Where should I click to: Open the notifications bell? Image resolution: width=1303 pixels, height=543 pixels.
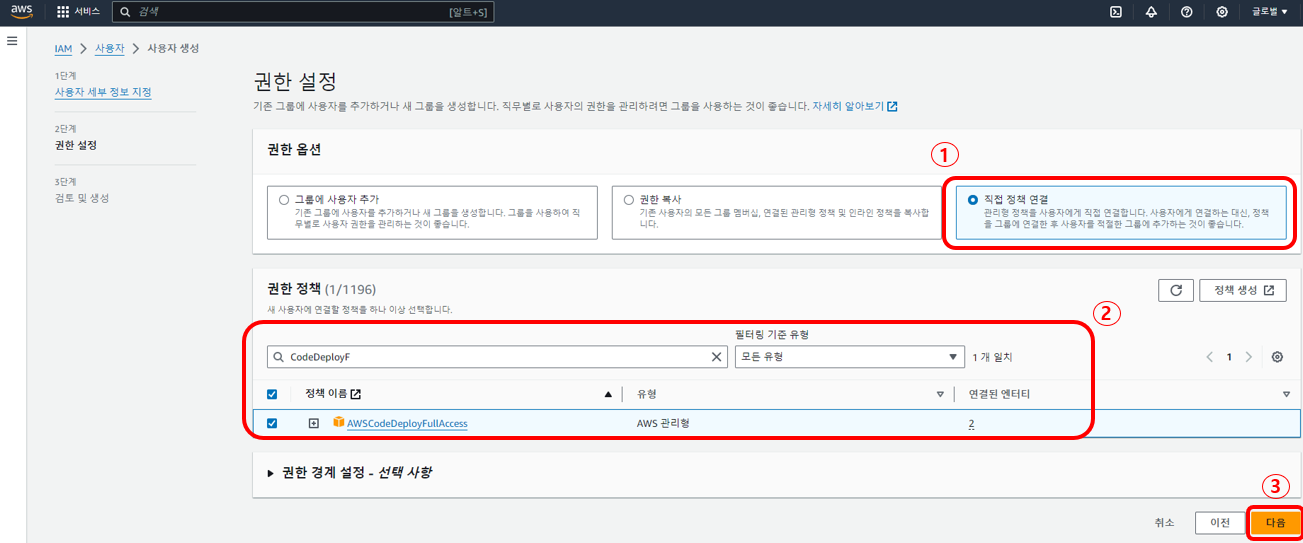pos(1151,12)
